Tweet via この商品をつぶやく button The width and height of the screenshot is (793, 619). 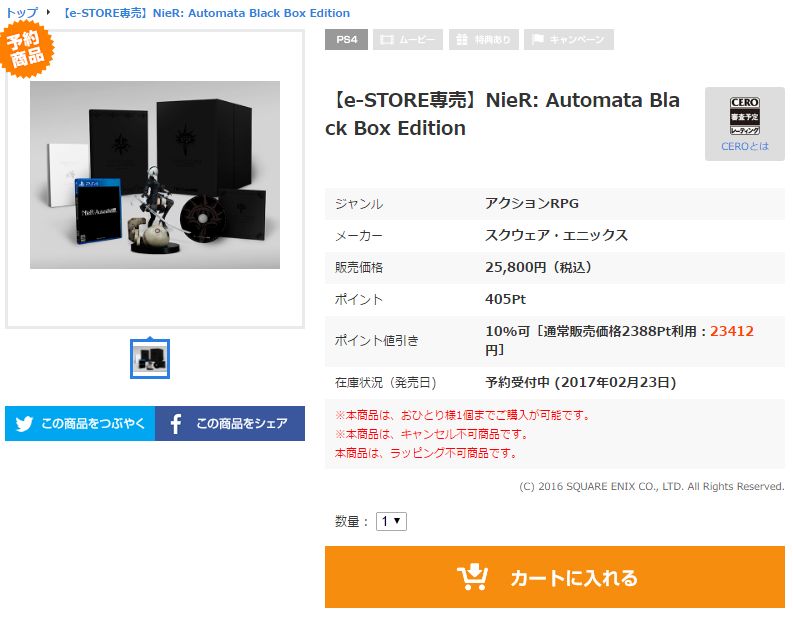pyautogui.click(x=80, y=423)
